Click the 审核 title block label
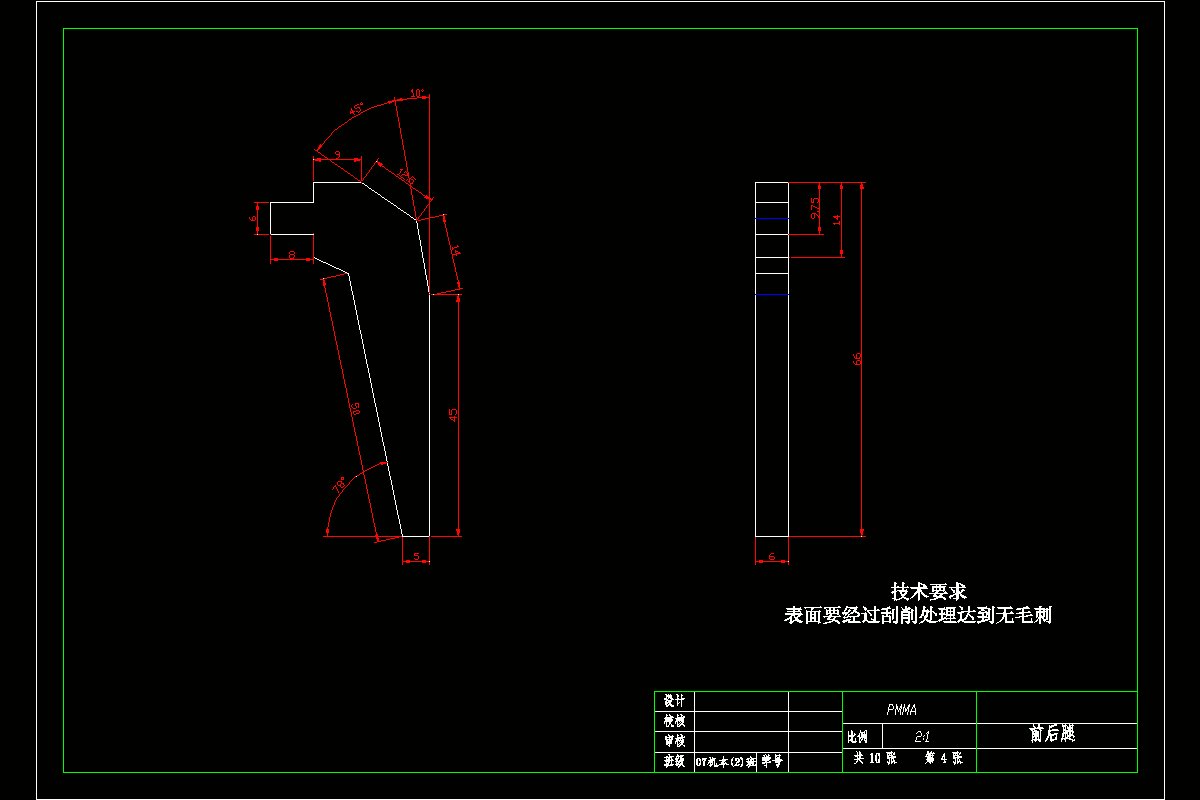The image size is (1200, 800). pos(674,741)
